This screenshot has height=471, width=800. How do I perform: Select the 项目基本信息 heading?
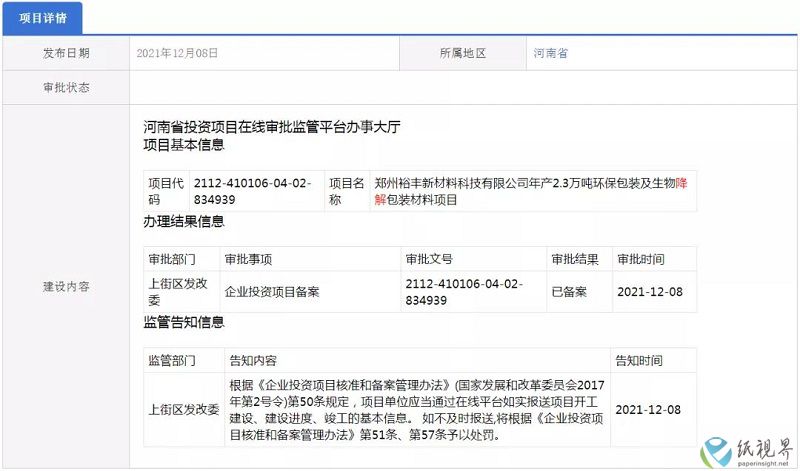184,145
